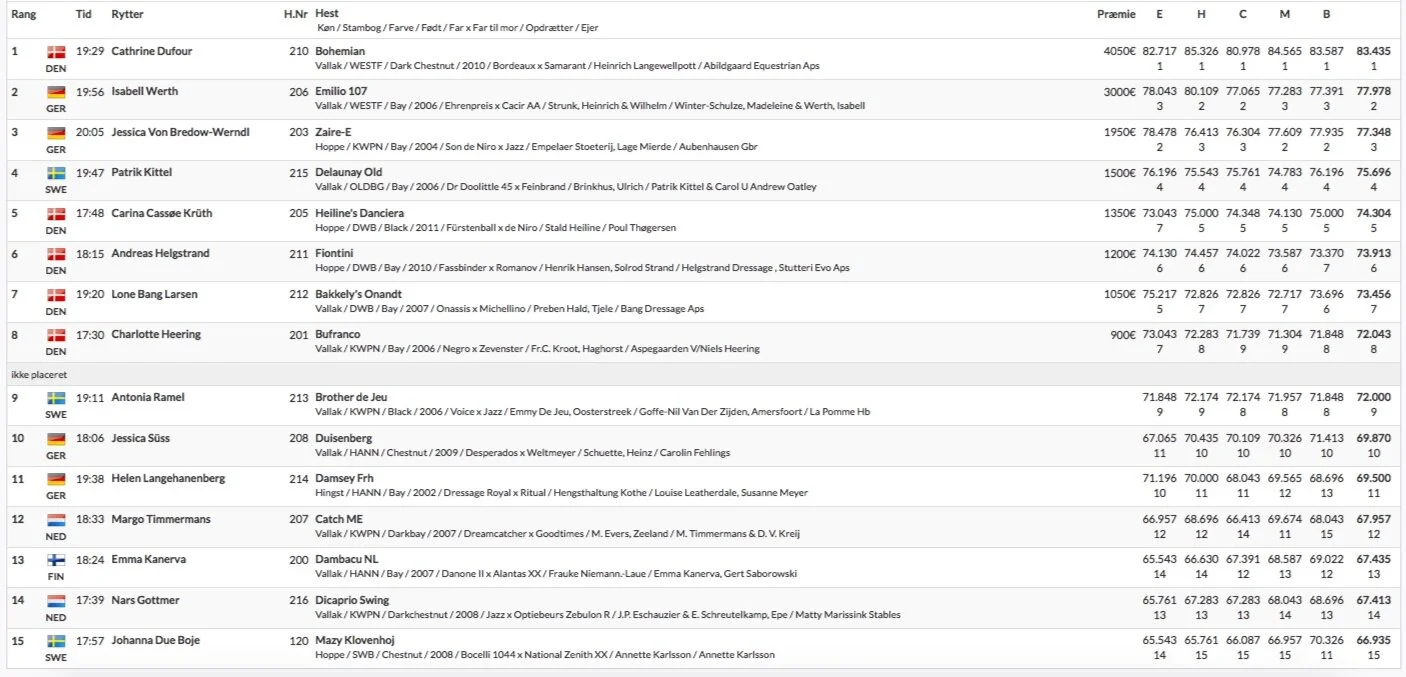Click the Danish flag beside Cathrine Dufour
Screen dimensions: 1406x677
point(56,52)
